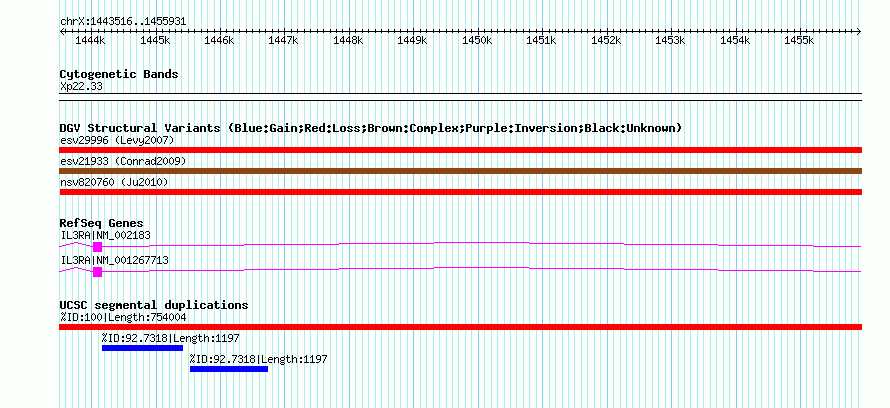This screenshot has height=408, width=890.
Task: Click the intron line of IL3RA NM_002183
Action: pos(481,244)
